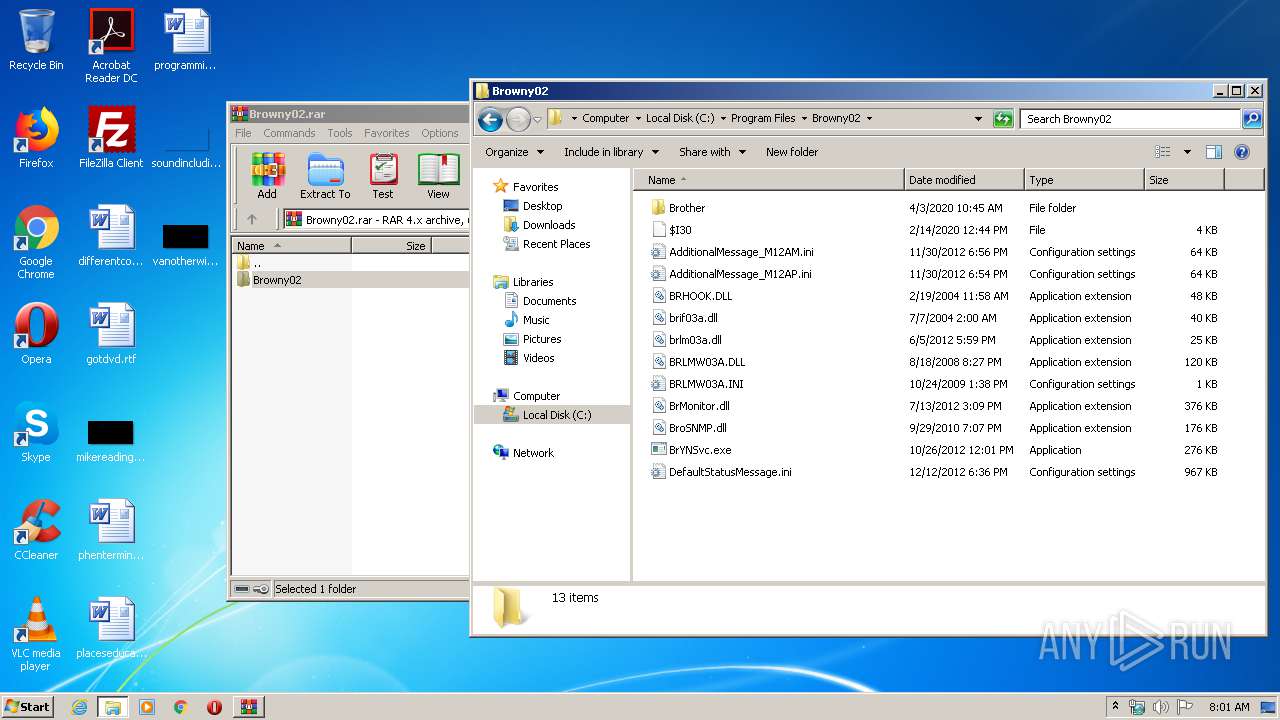Select Recent Places in navigation pane
The width and height of the screenshot is (1280, 720).
pos(556,244)
